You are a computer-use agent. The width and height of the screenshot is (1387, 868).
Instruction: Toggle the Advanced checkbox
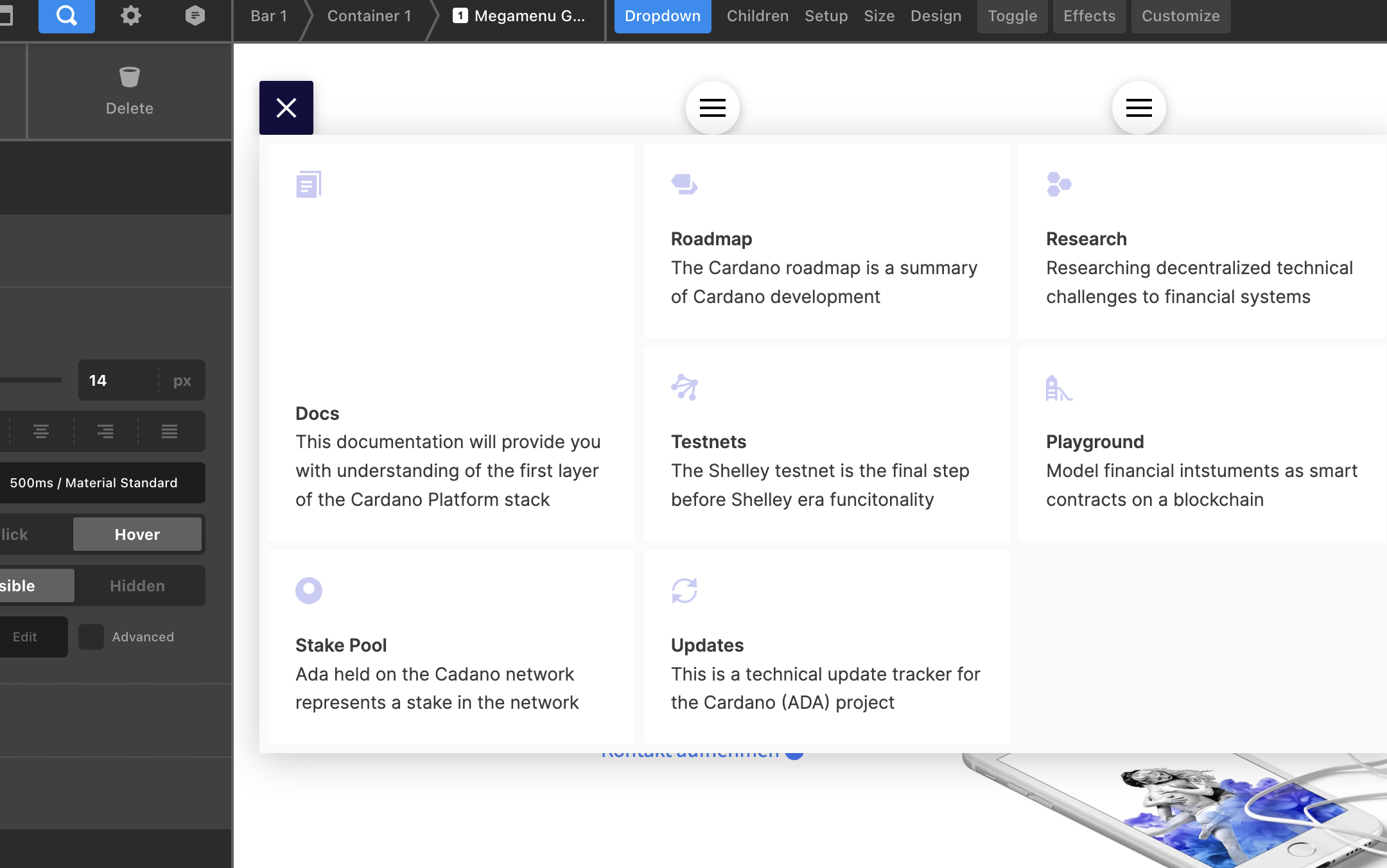point(91,637)
